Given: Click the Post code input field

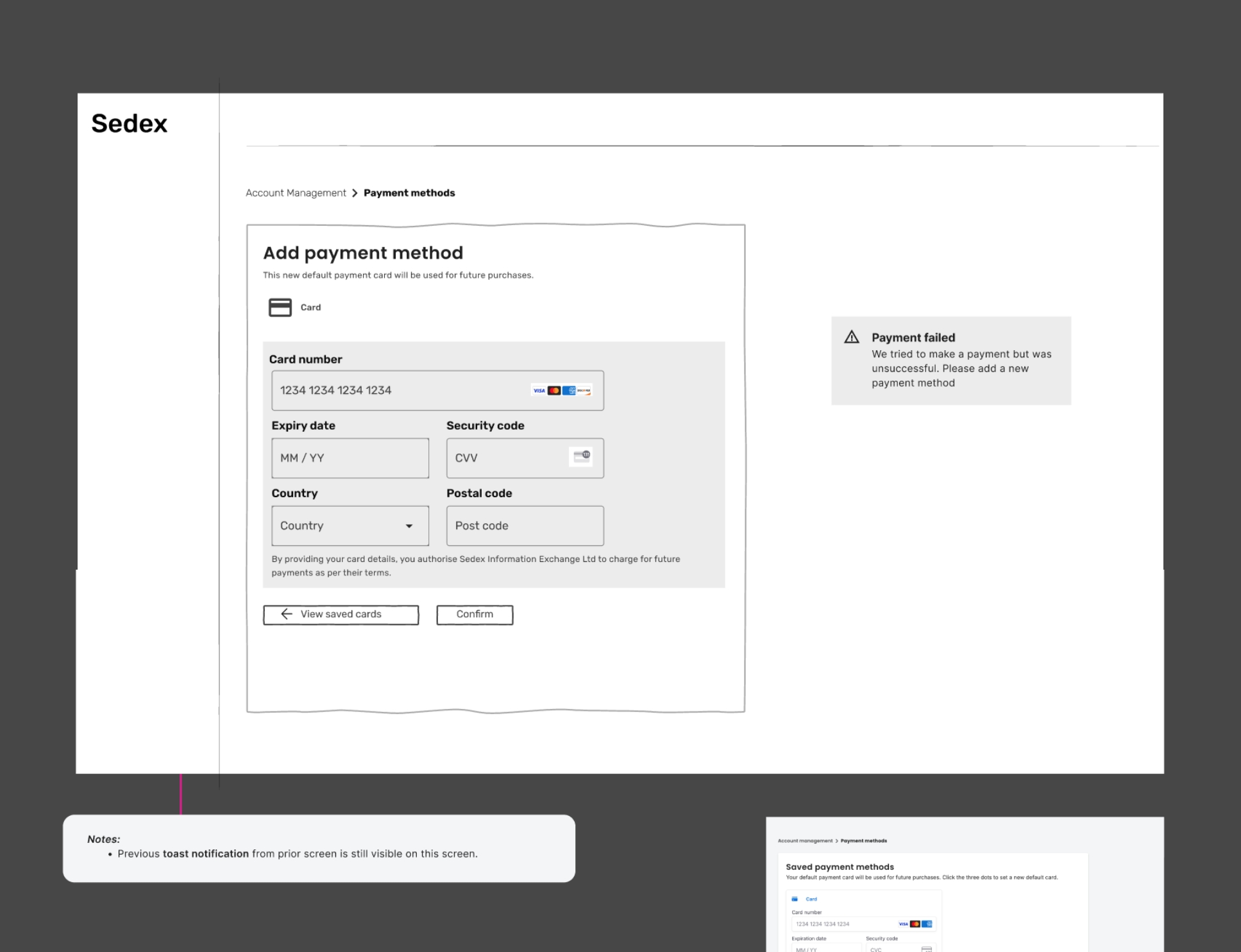Looking at the screenshot, I should (525, 525).
